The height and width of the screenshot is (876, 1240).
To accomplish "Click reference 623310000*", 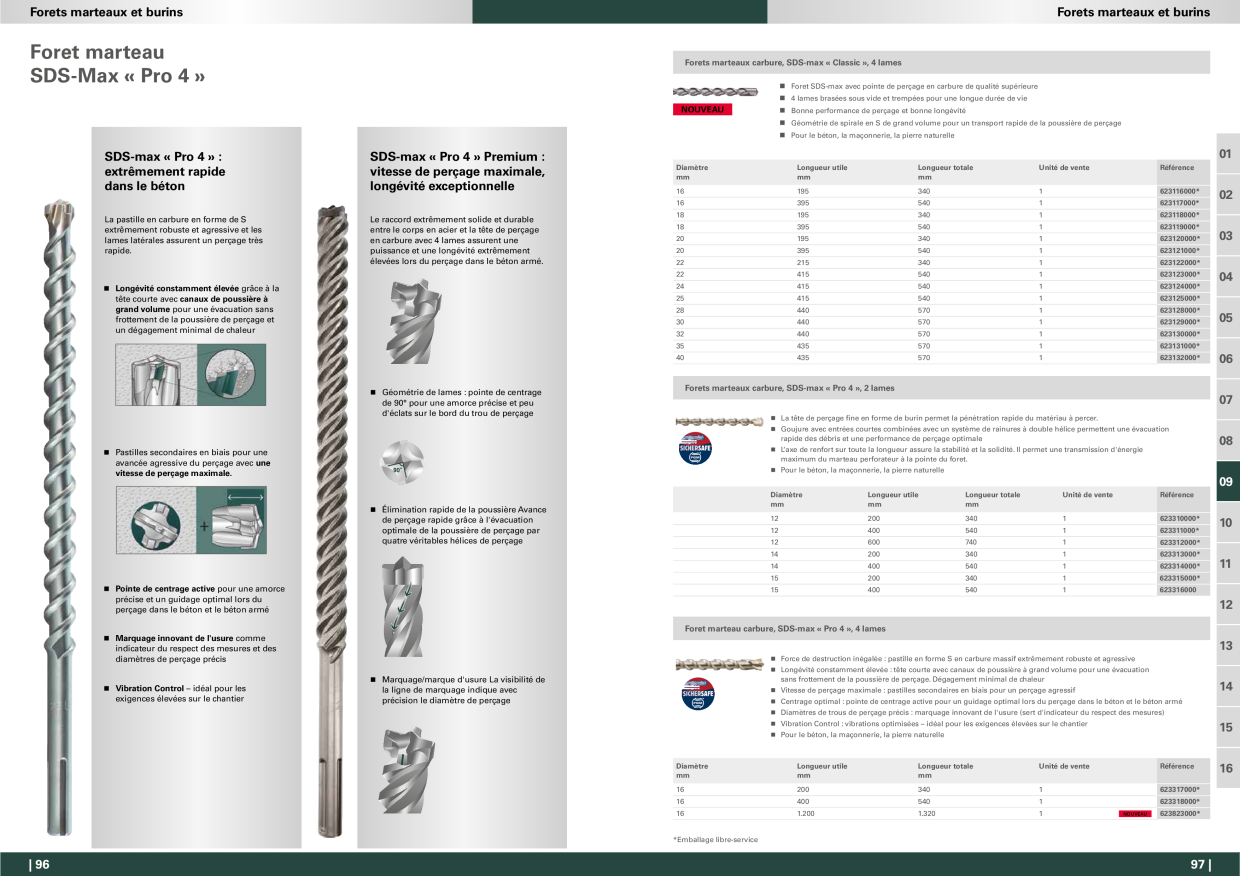I will (x=1179, y=518).
